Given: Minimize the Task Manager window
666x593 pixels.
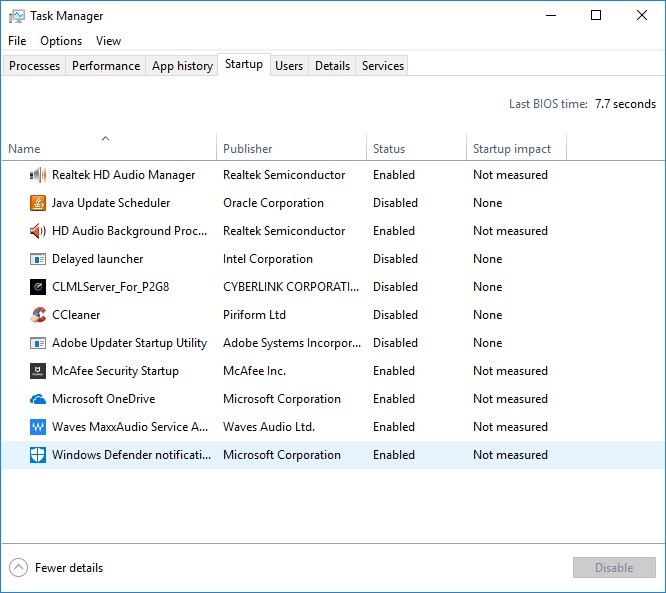Looking at the screenshot, I should pos(551,16).
